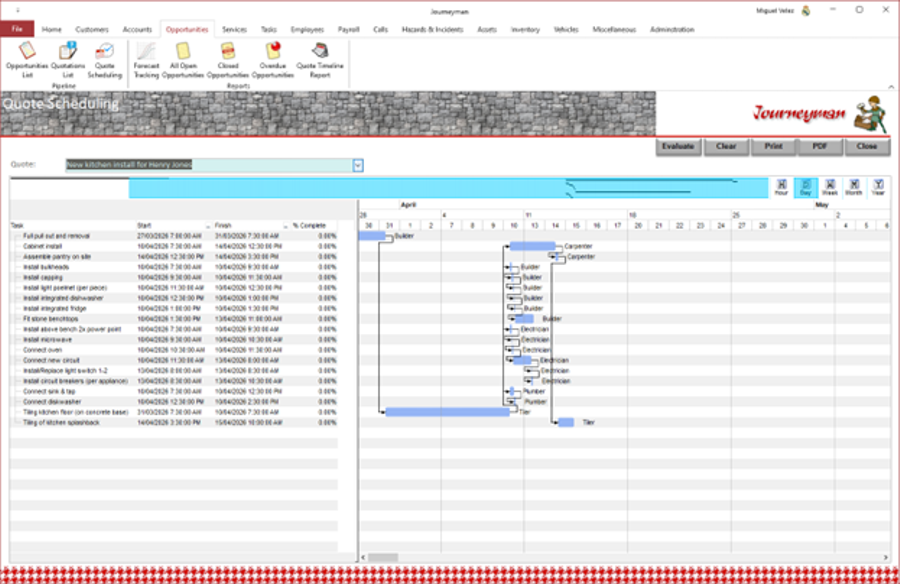This screenshot has width=900, height=584.
Task: Switch the Gantt timescale to Week
Action: click(x=830, y=187)
